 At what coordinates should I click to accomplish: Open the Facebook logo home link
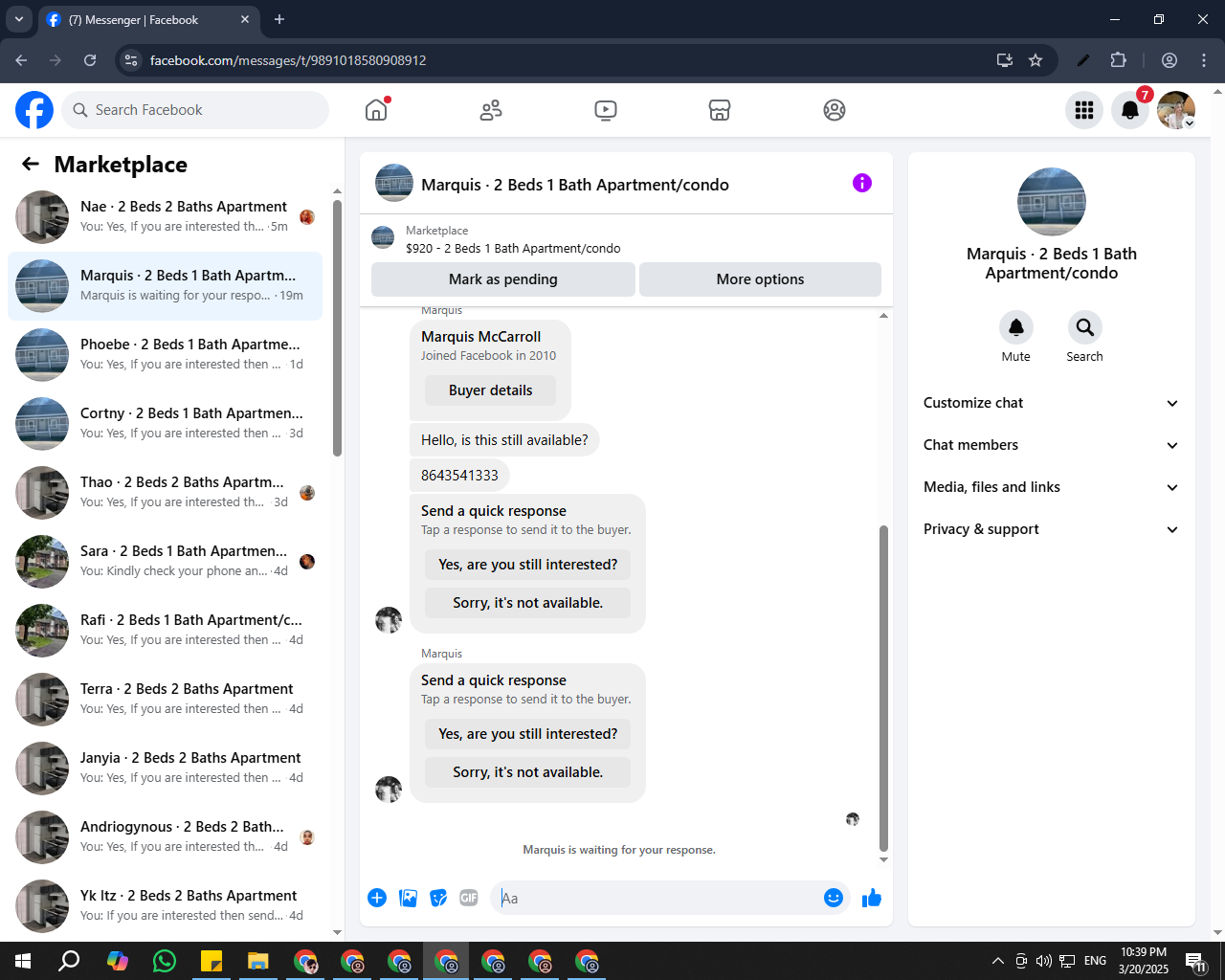coord(34,110)
